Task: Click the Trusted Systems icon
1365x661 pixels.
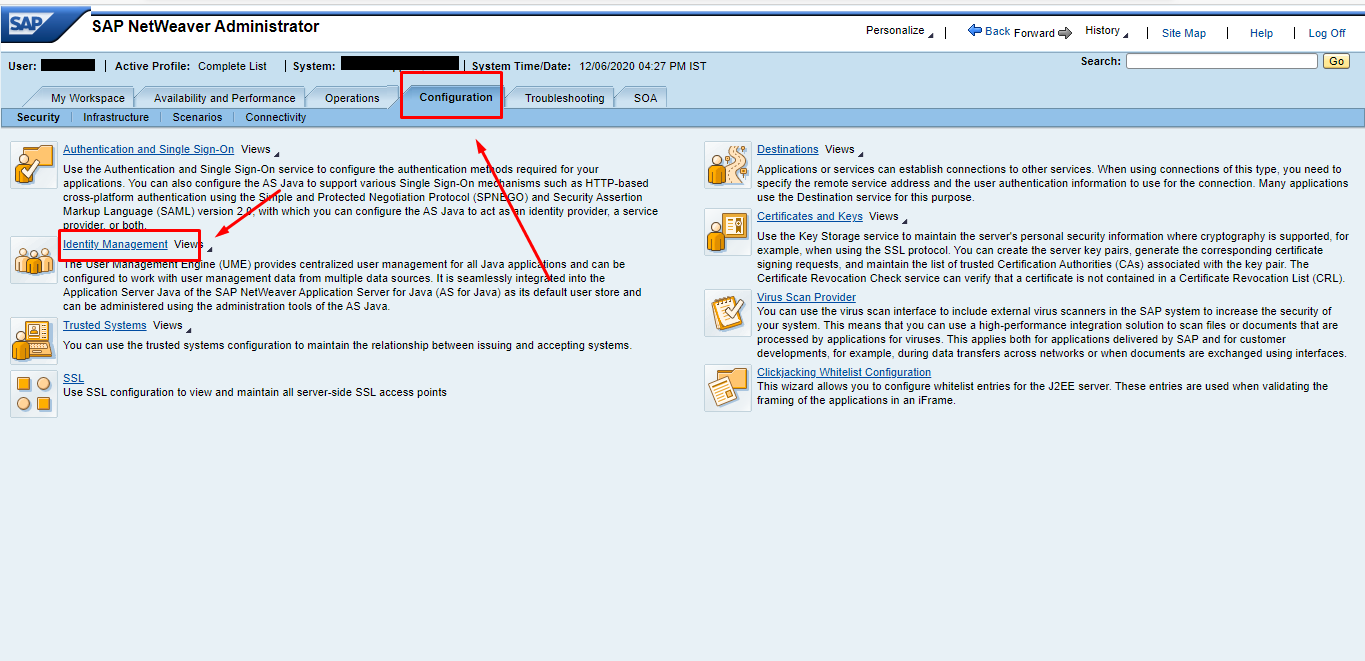Action: [x=33, y=341]
